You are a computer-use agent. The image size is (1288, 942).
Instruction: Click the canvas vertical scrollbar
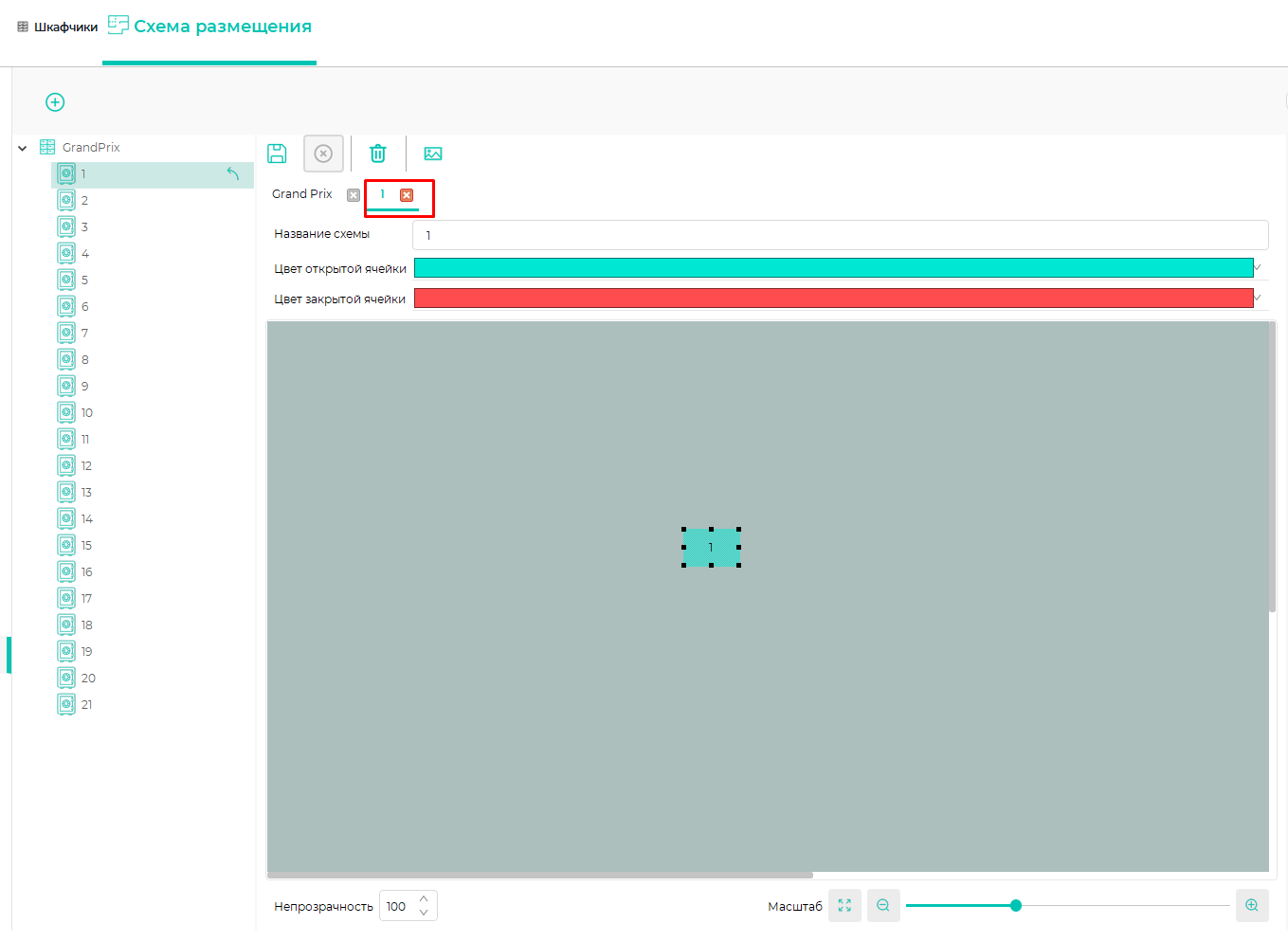1273,467
